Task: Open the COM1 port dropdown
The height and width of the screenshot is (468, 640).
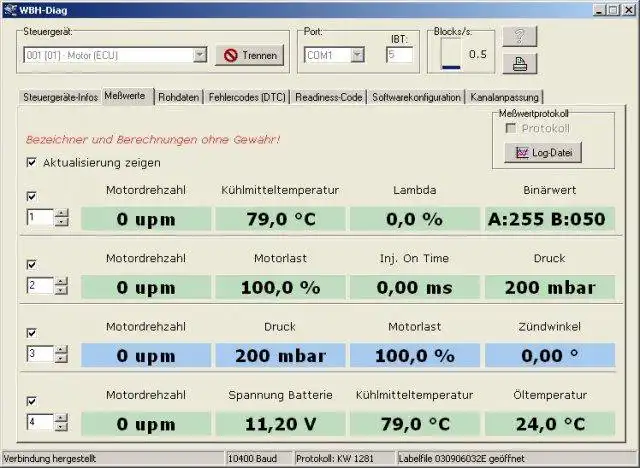Action: click(x=358, y=55)
